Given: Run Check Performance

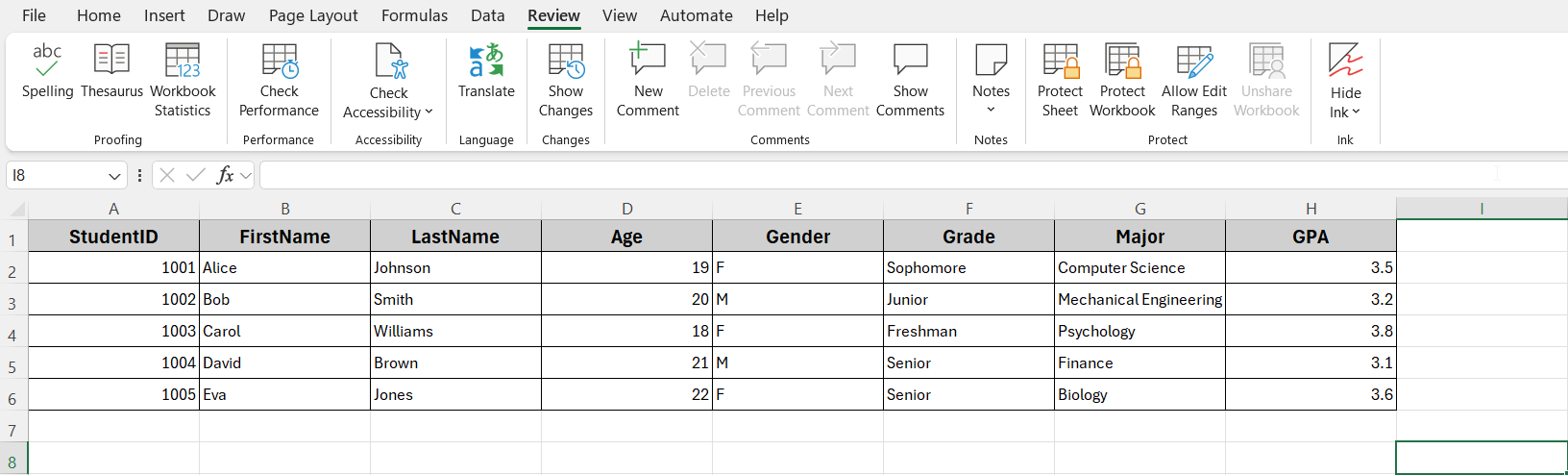Looking at the screenshot, I should (x=279, y=81).
